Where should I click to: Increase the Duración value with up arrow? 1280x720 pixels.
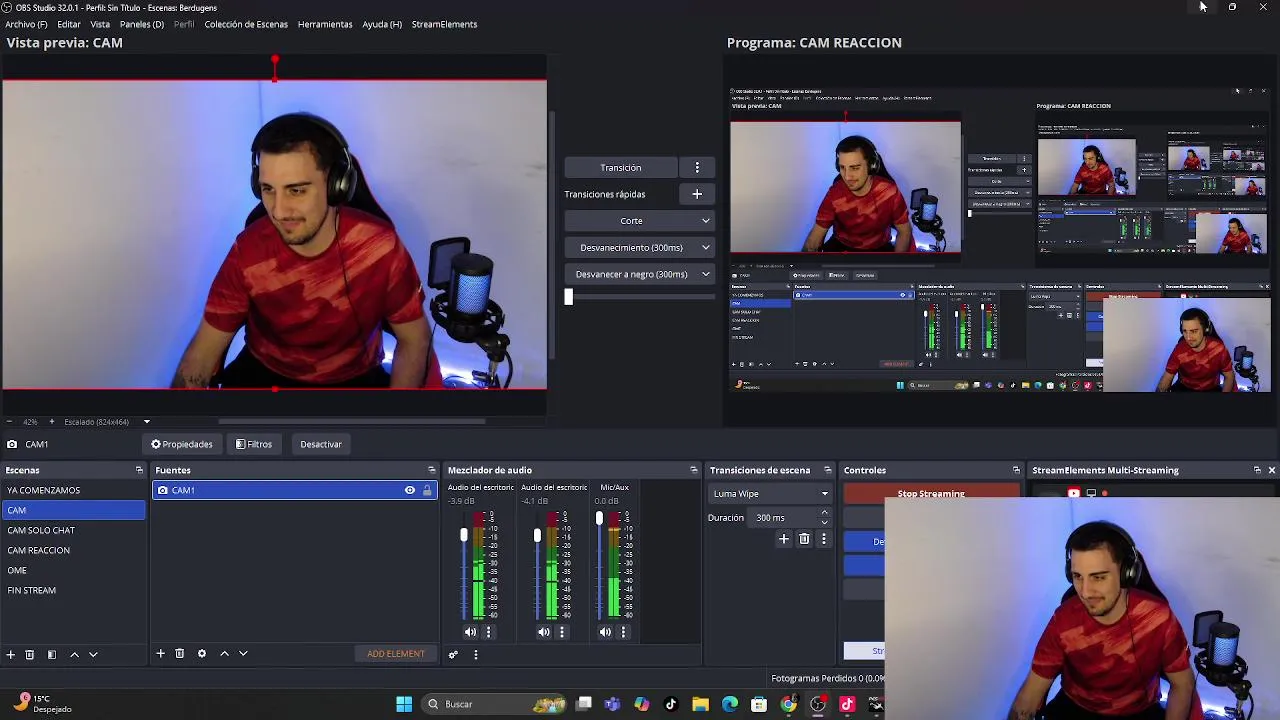tap(824, 513)
